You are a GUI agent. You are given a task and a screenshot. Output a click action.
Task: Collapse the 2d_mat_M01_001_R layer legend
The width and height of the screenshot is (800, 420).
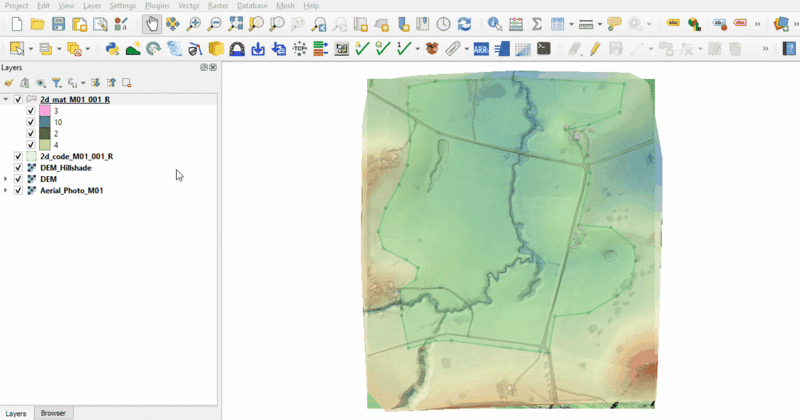coord(6,100)
